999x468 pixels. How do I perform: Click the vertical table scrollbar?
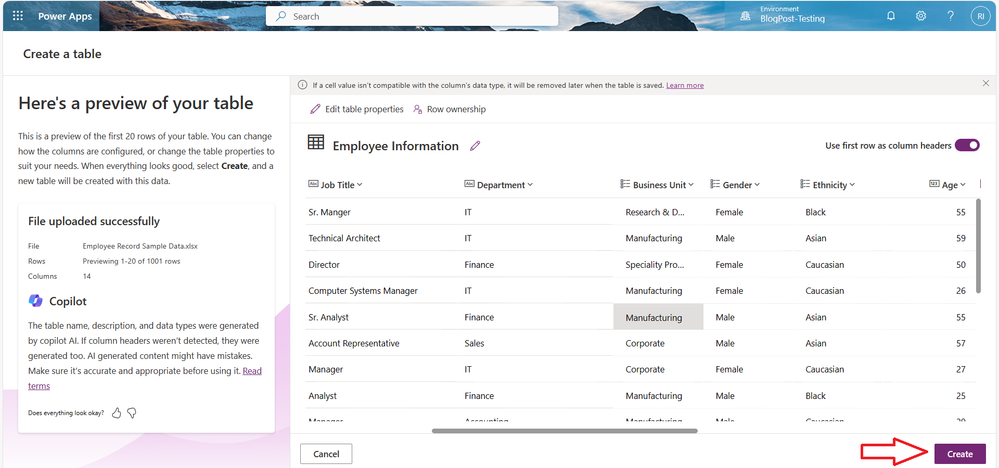[x=979, y=245]
